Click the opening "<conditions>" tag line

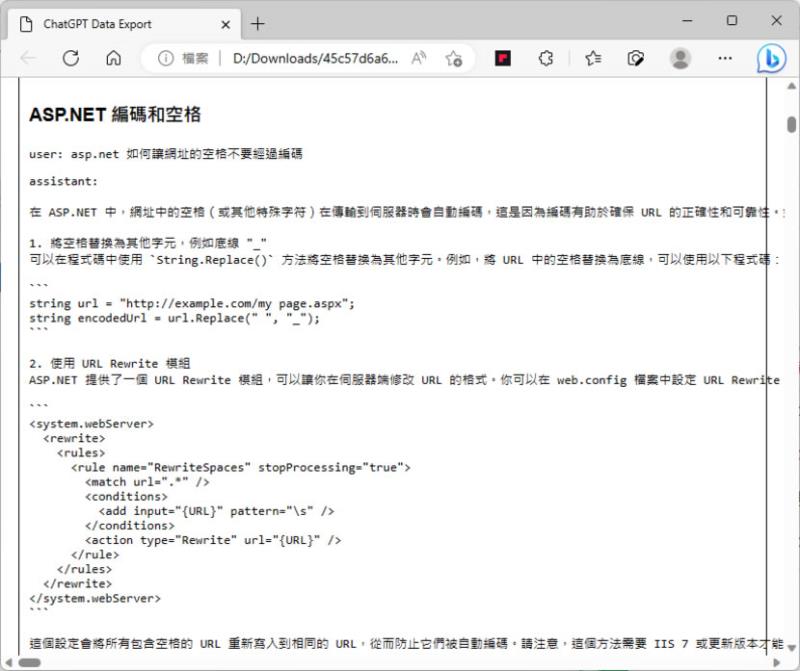126,496
